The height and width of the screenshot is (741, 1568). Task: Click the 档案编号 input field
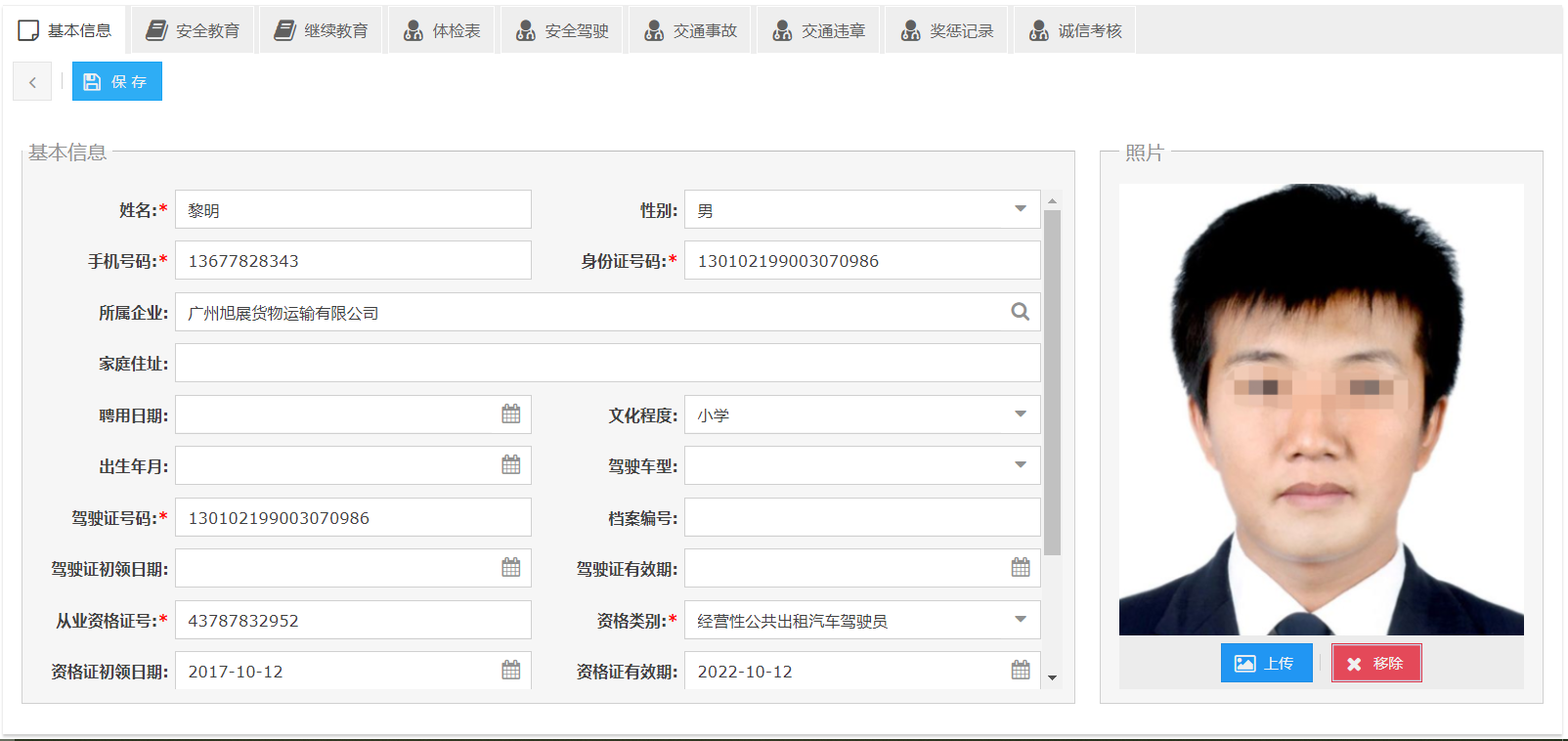click(x=862, y=517)
